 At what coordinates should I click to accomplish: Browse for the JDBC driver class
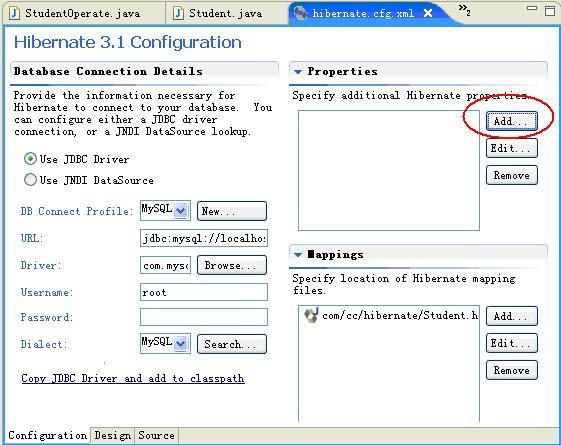[232, 265]
